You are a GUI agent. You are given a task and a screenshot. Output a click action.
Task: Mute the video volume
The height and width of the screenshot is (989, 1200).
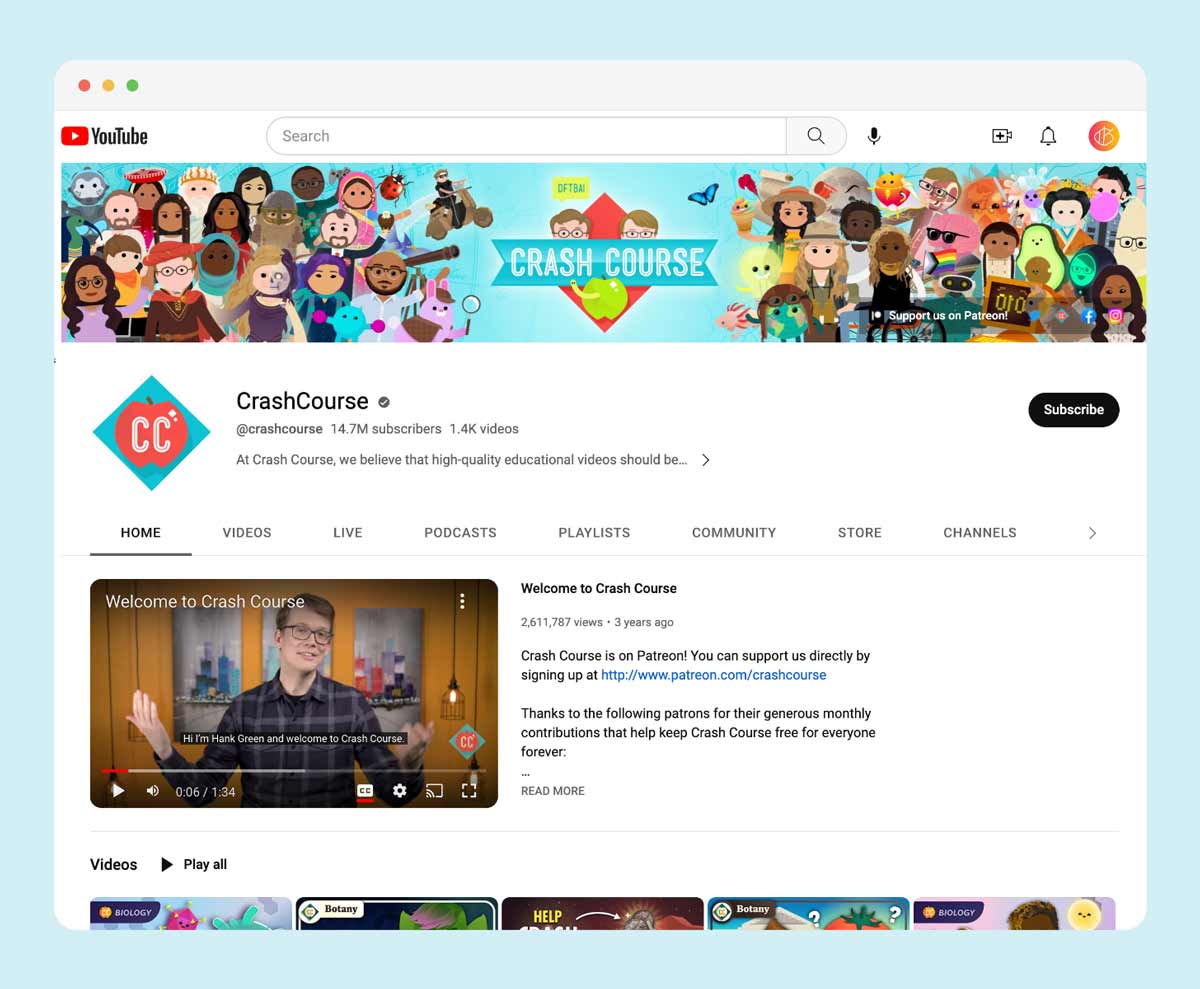(x=152, y=791)
